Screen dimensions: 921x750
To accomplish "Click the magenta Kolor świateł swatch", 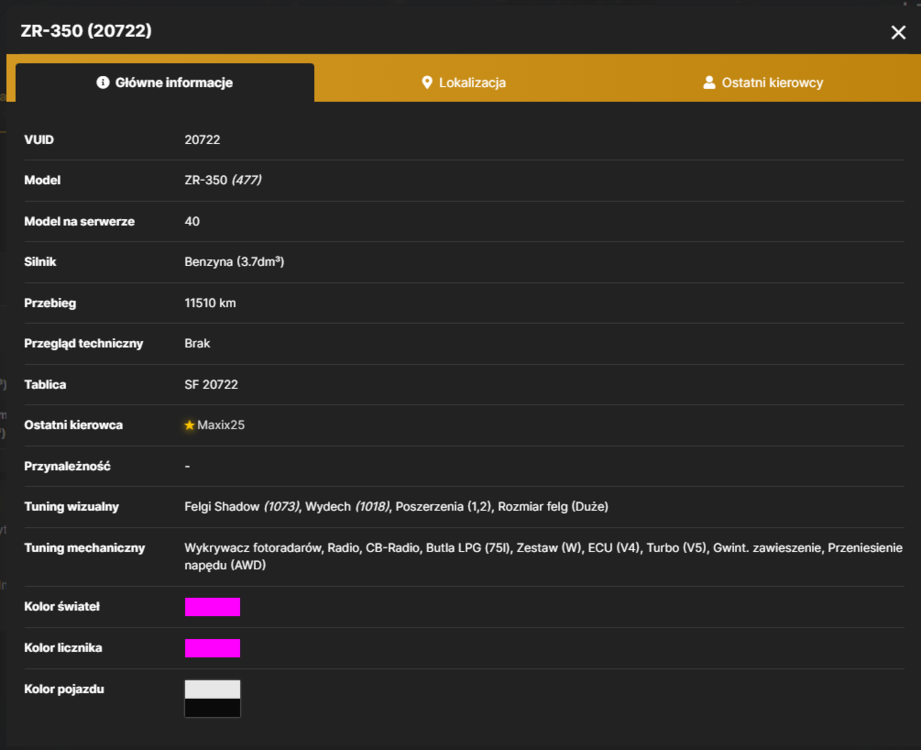I will (x=212, y=607).
